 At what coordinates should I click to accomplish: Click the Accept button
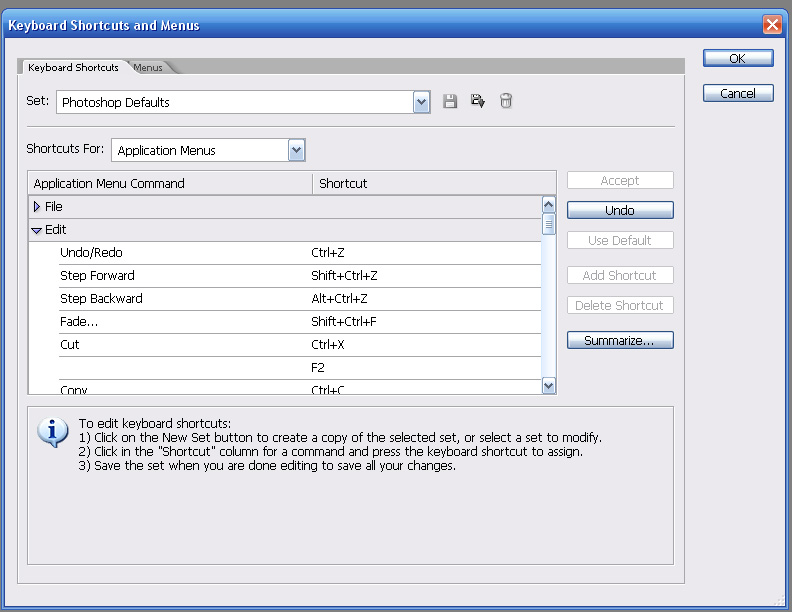[620, 180]
